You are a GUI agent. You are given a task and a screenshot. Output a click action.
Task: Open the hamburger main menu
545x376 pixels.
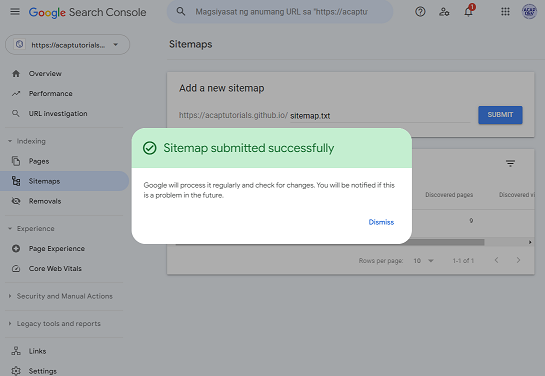(15, 12)
